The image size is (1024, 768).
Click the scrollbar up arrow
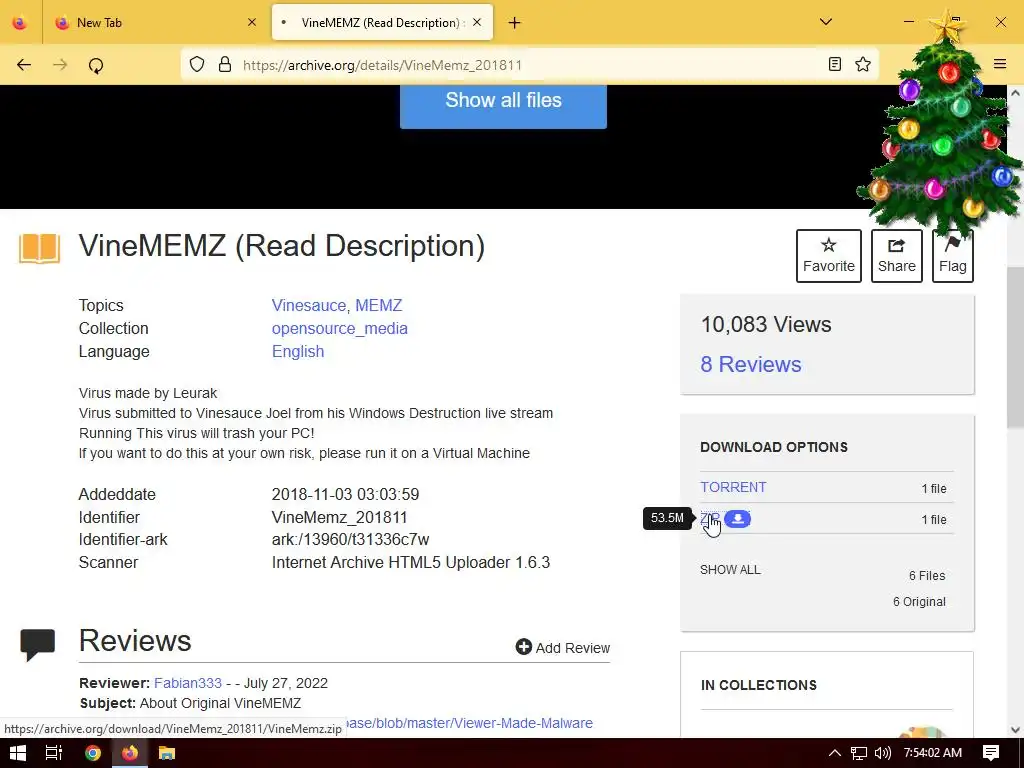click(1015, 93)
